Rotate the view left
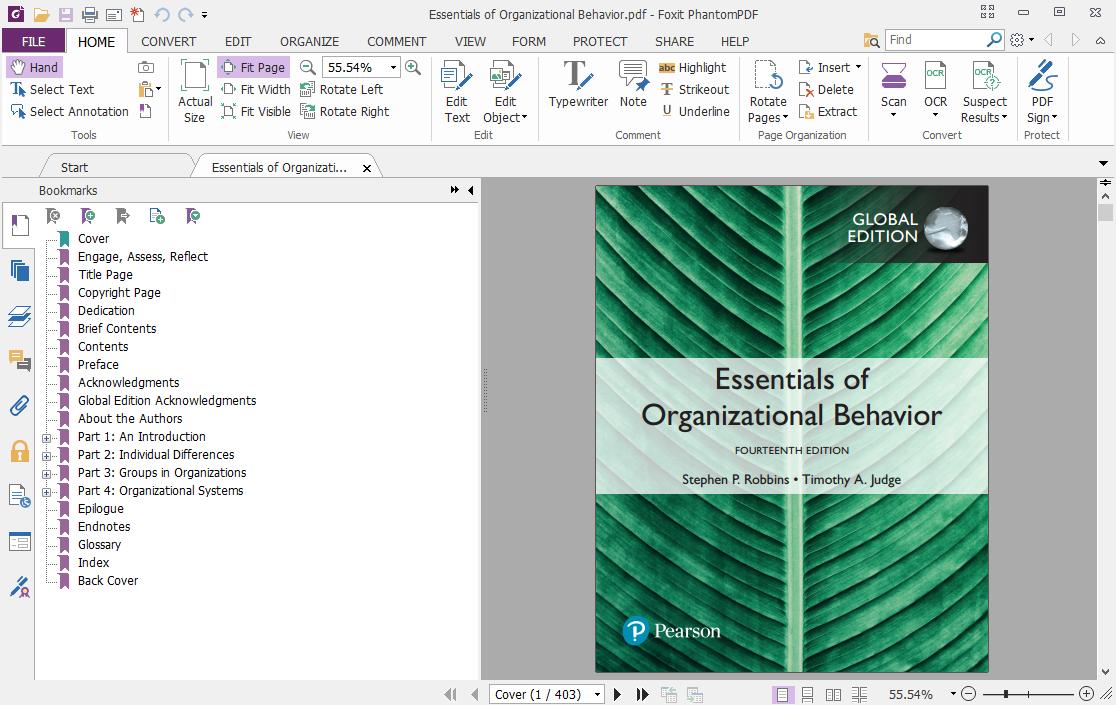The width and height of the screenshot is (1116, 705). tap(342, 90)
